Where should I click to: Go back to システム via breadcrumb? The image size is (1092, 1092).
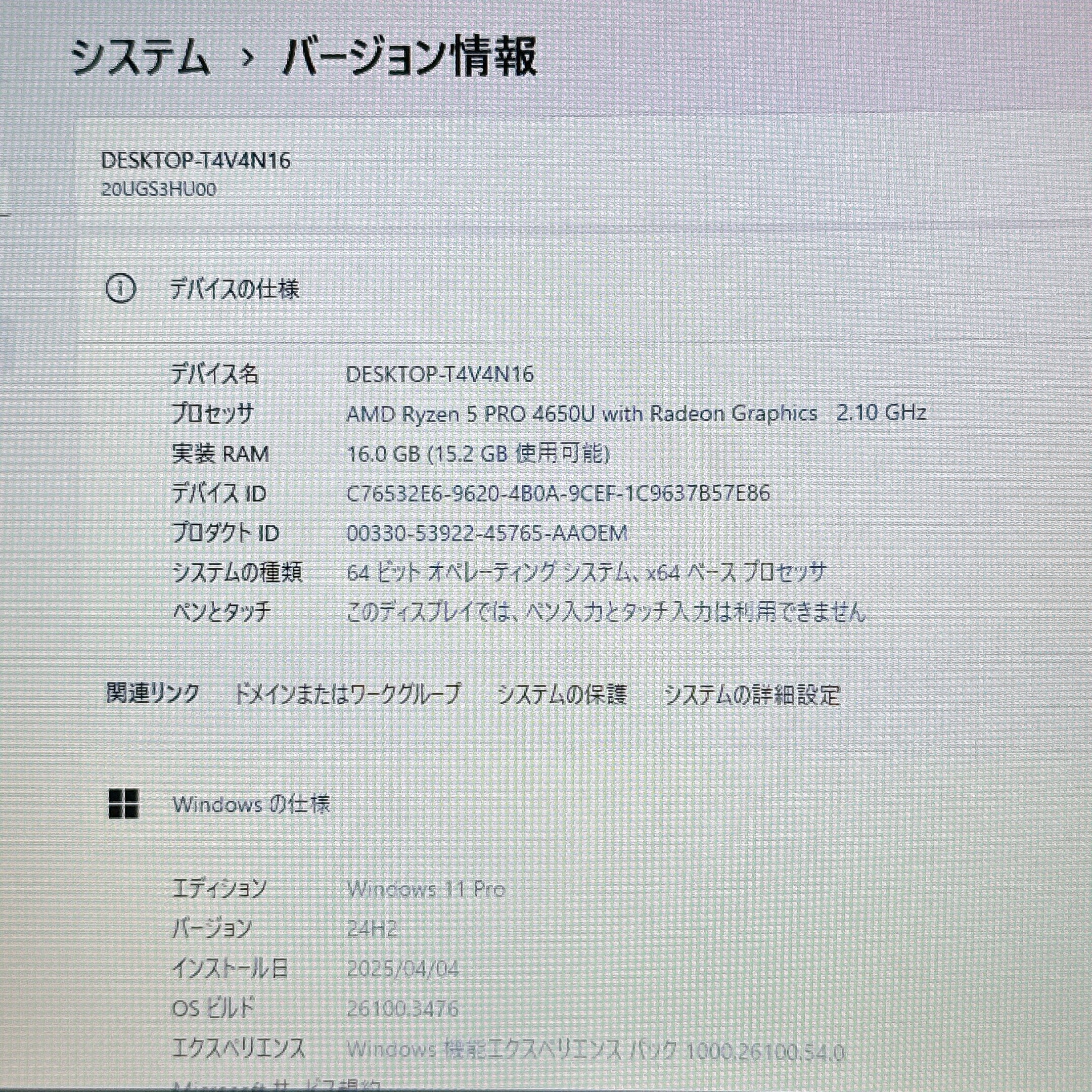[142, 57]
